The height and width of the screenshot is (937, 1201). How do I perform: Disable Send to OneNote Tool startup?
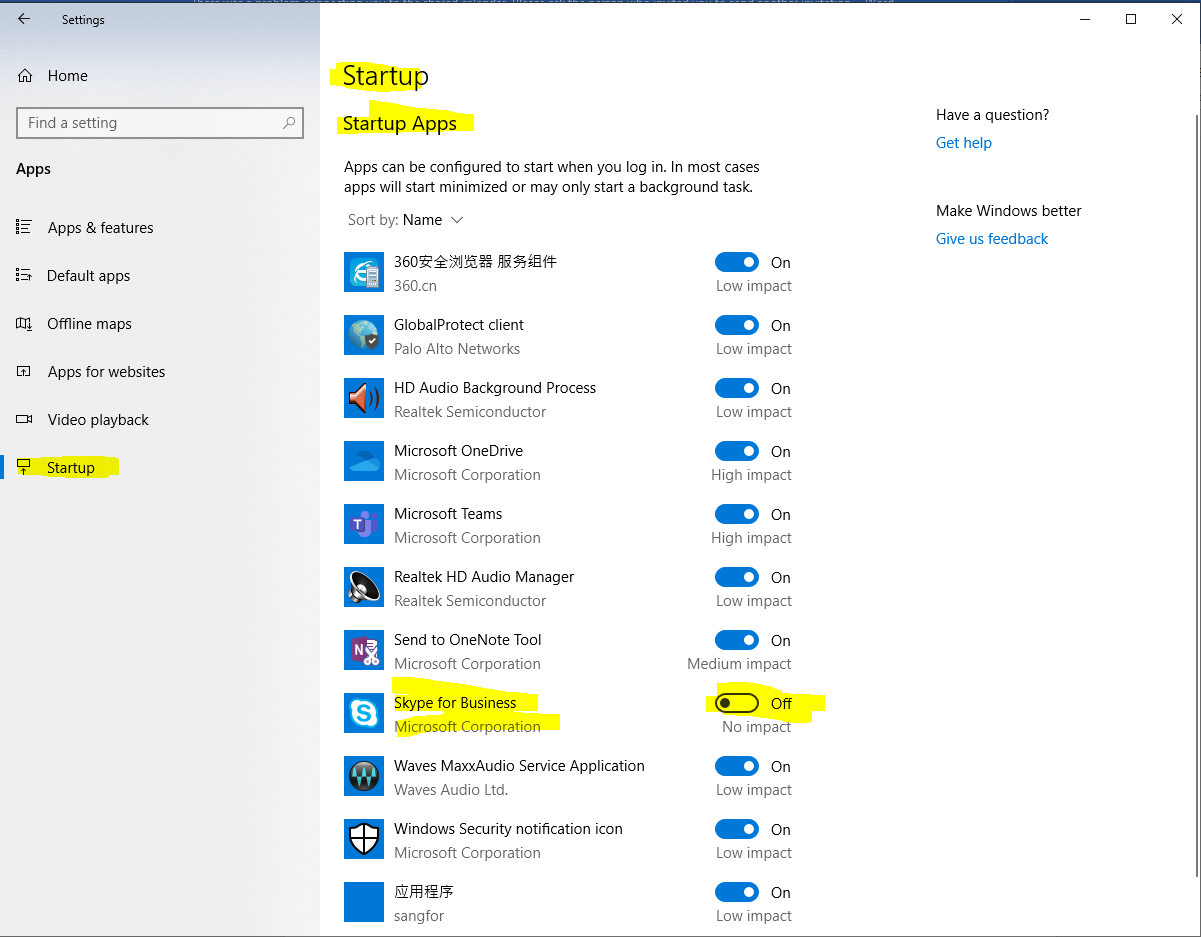[x=737, y=640]
